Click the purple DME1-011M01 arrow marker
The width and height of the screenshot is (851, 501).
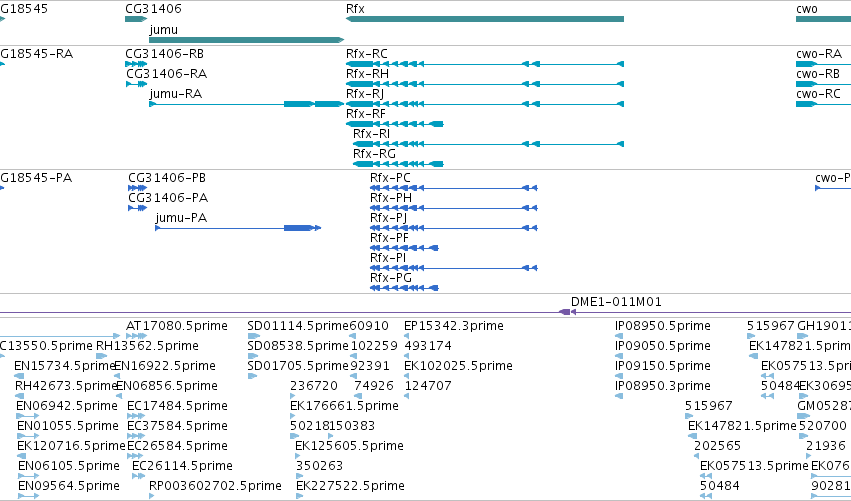click(x=567, y=312)
